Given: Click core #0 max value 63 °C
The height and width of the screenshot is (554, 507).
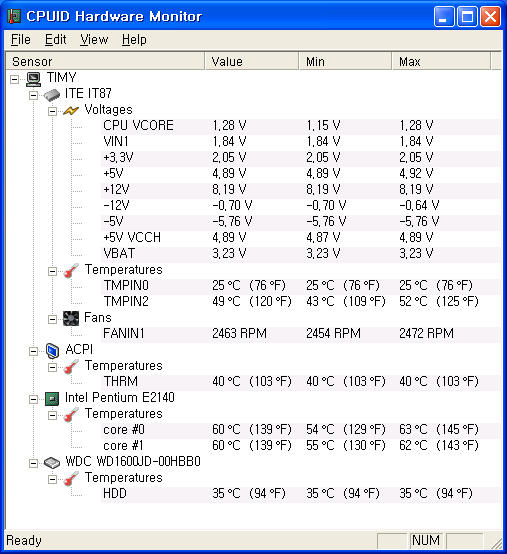Looking at the screenshot, I should (x=438, y=430).
